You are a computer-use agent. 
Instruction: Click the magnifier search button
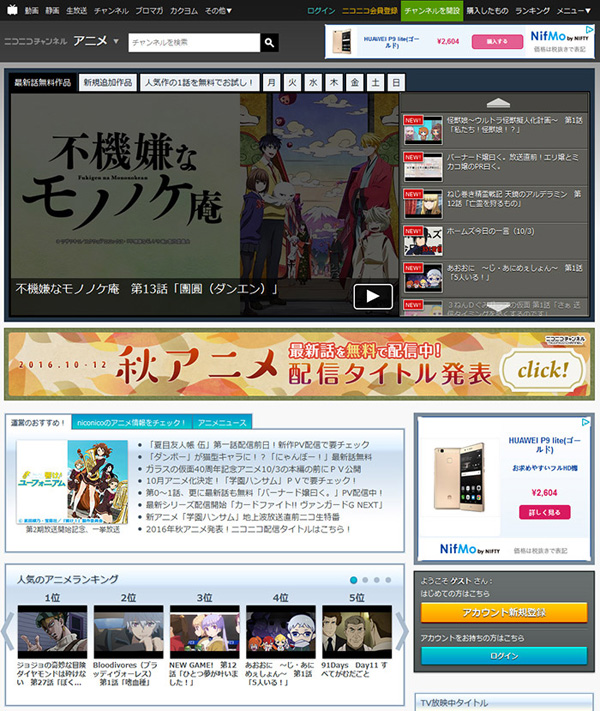click(x=269, y=43)
